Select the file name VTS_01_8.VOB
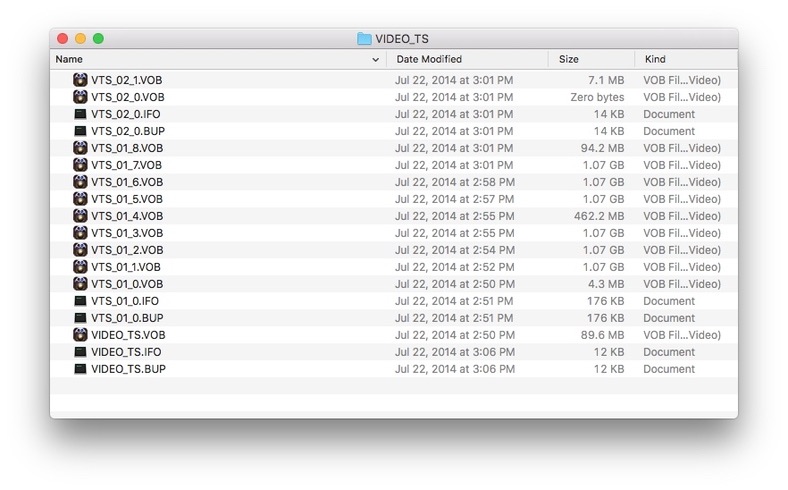Image resolution: width=788 pixels, height=490 pixels. (x=127, y=148)
